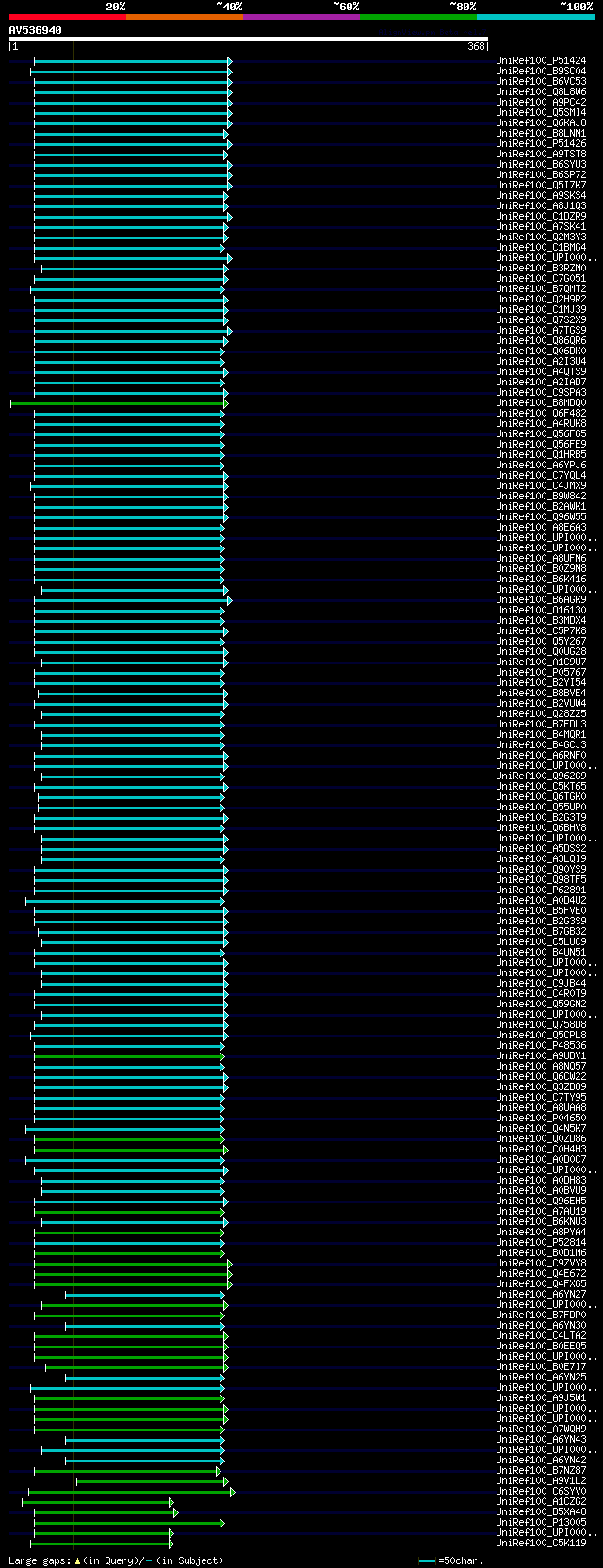Open hit UniRef100_B9SC04

coord(541,72)
